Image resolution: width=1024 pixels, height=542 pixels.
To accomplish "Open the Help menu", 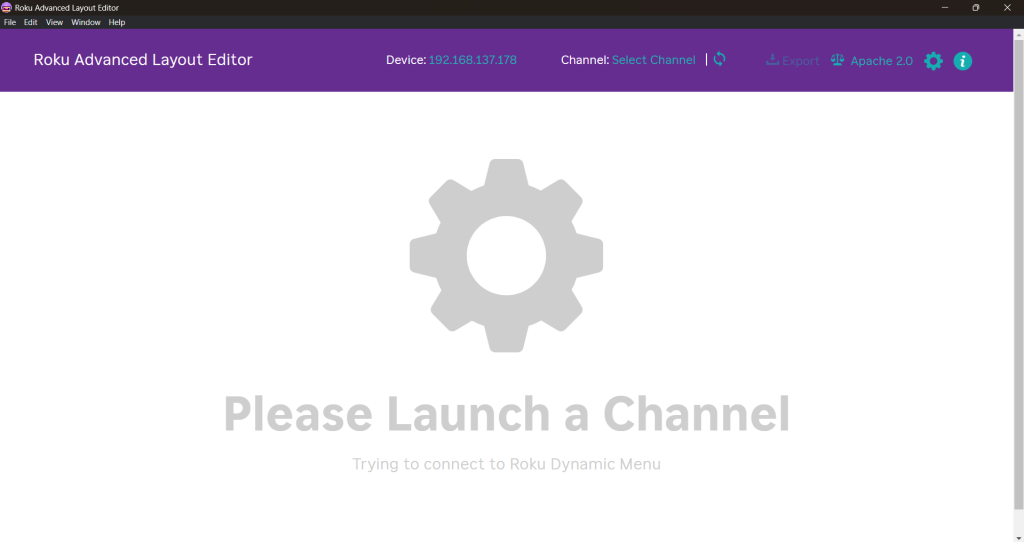I will coord(117,22).
